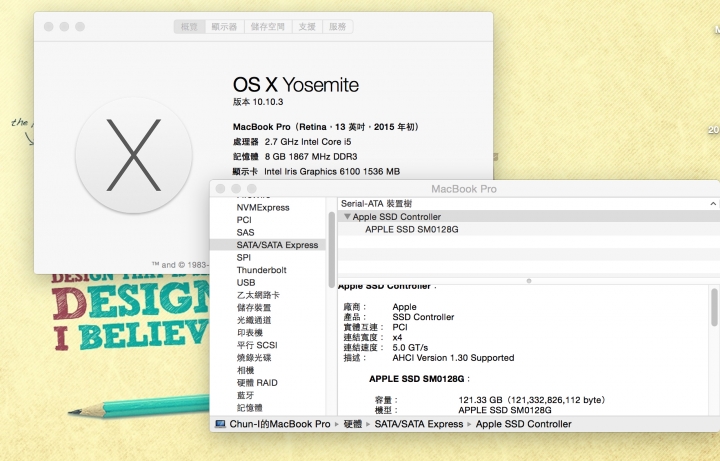The image size is (720, 461).
Task: Click Apple SSD Controller in path bar
Action: pos(523,424)
